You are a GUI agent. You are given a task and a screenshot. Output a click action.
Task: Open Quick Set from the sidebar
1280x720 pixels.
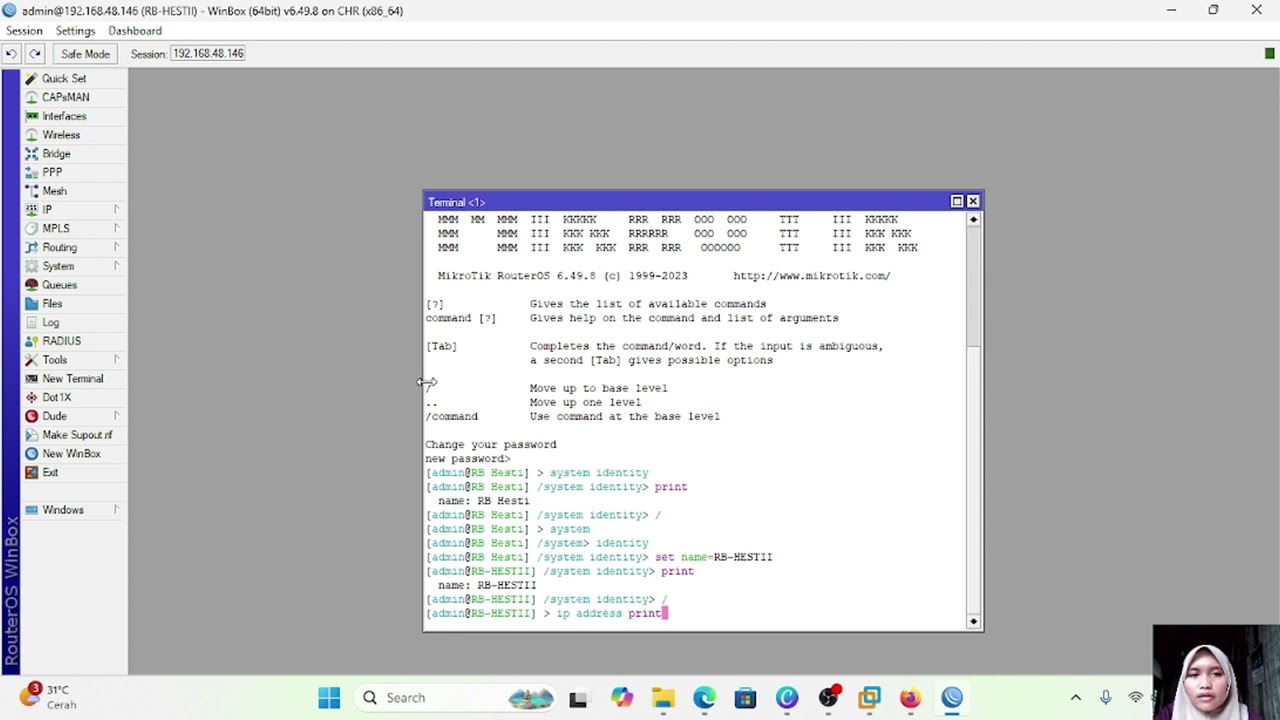pyautogui.click(x=64, y=78)
